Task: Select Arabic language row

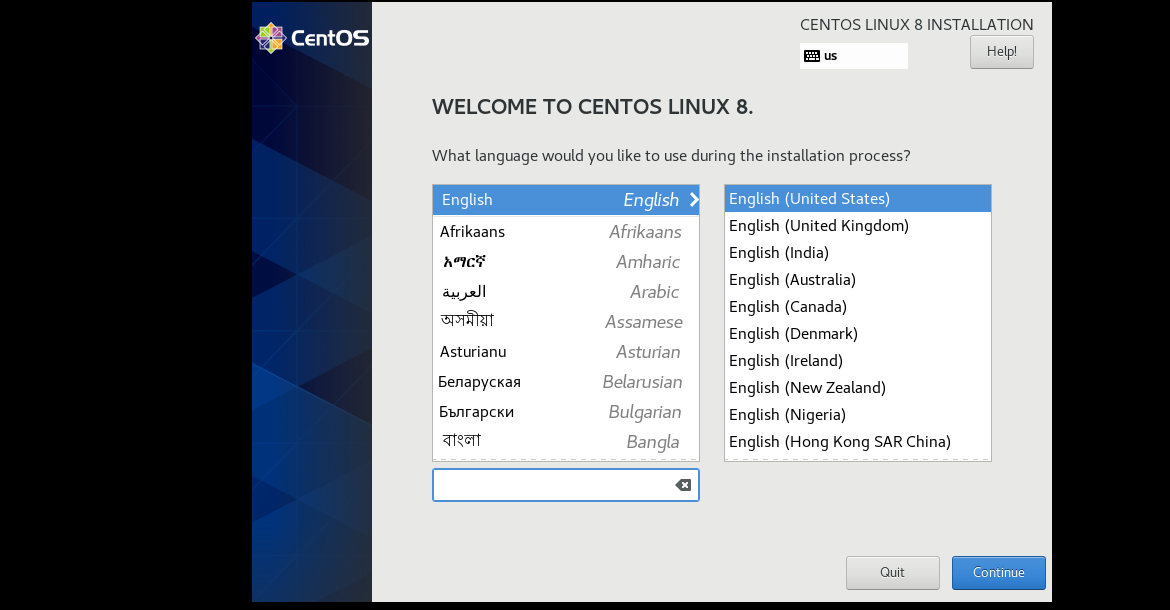Action: coord(566,292)
